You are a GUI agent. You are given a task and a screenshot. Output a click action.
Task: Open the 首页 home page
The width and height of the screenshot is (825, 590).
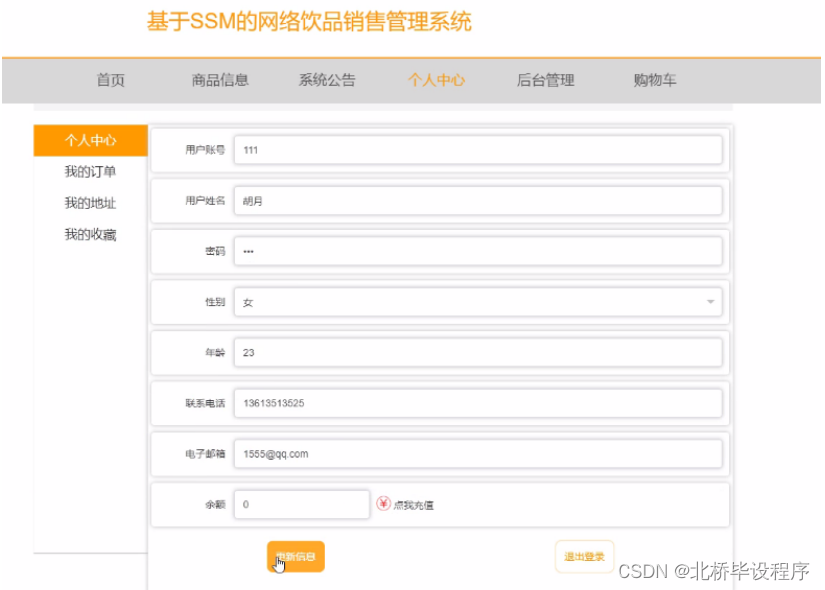pyautogui.click(x=110, y=80)
